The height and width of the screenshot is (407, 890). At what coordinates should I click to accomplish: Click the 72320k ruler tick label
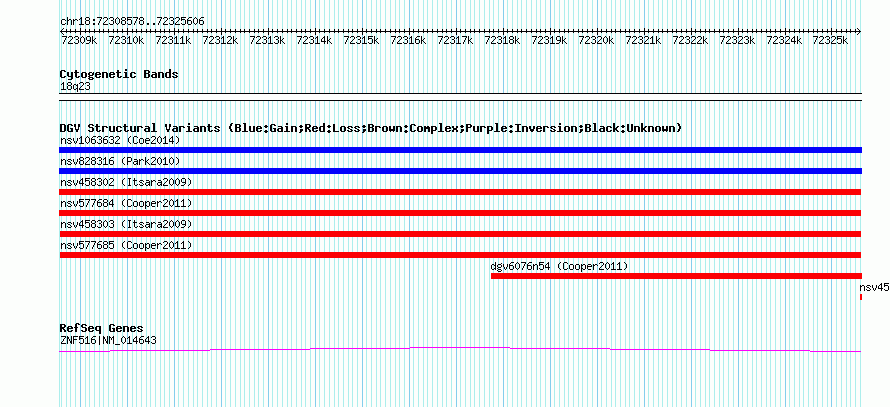[x=597, y=41]
